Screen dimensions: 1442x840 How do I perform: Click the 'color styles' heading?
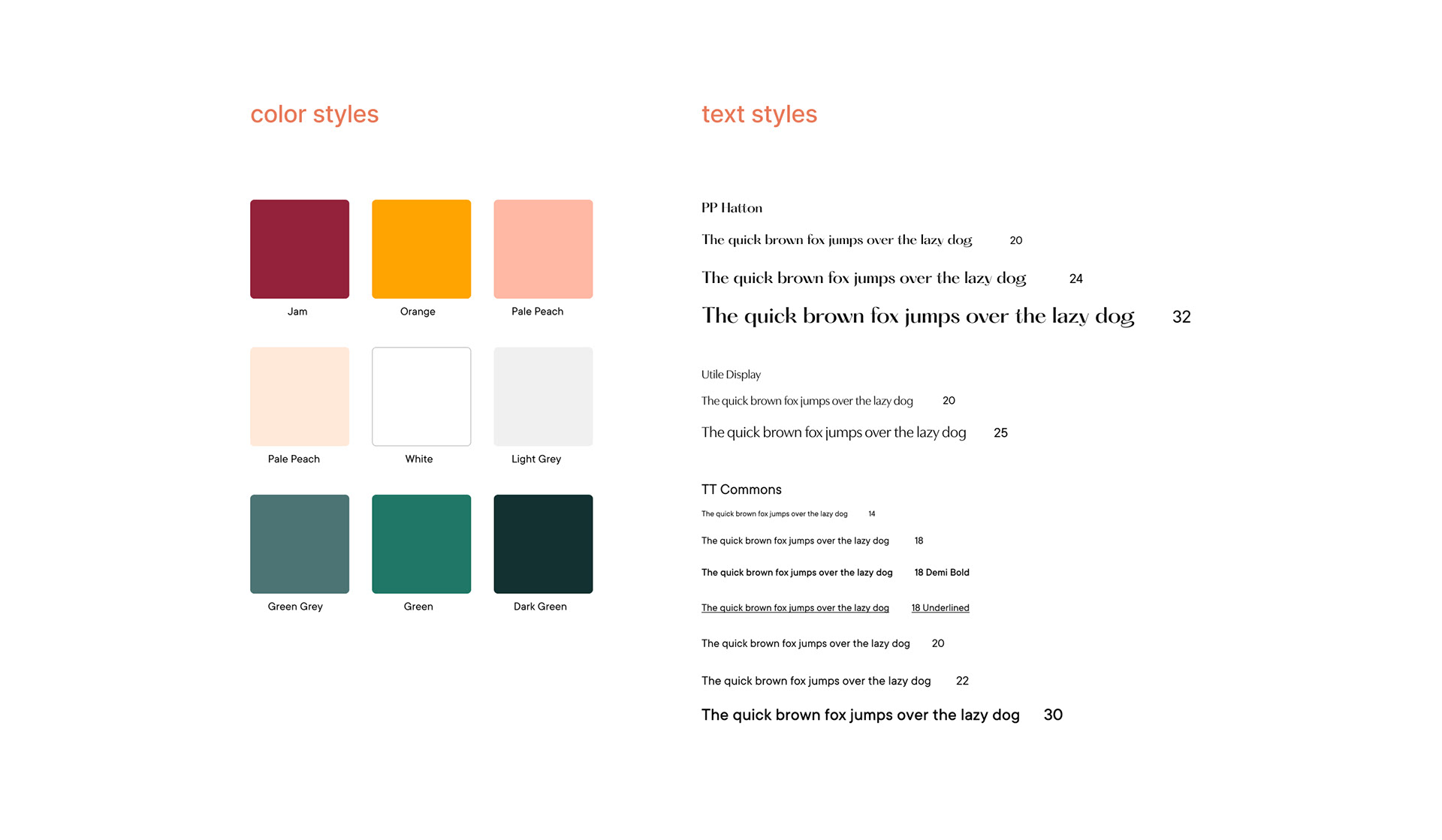(x=315, y=114)
